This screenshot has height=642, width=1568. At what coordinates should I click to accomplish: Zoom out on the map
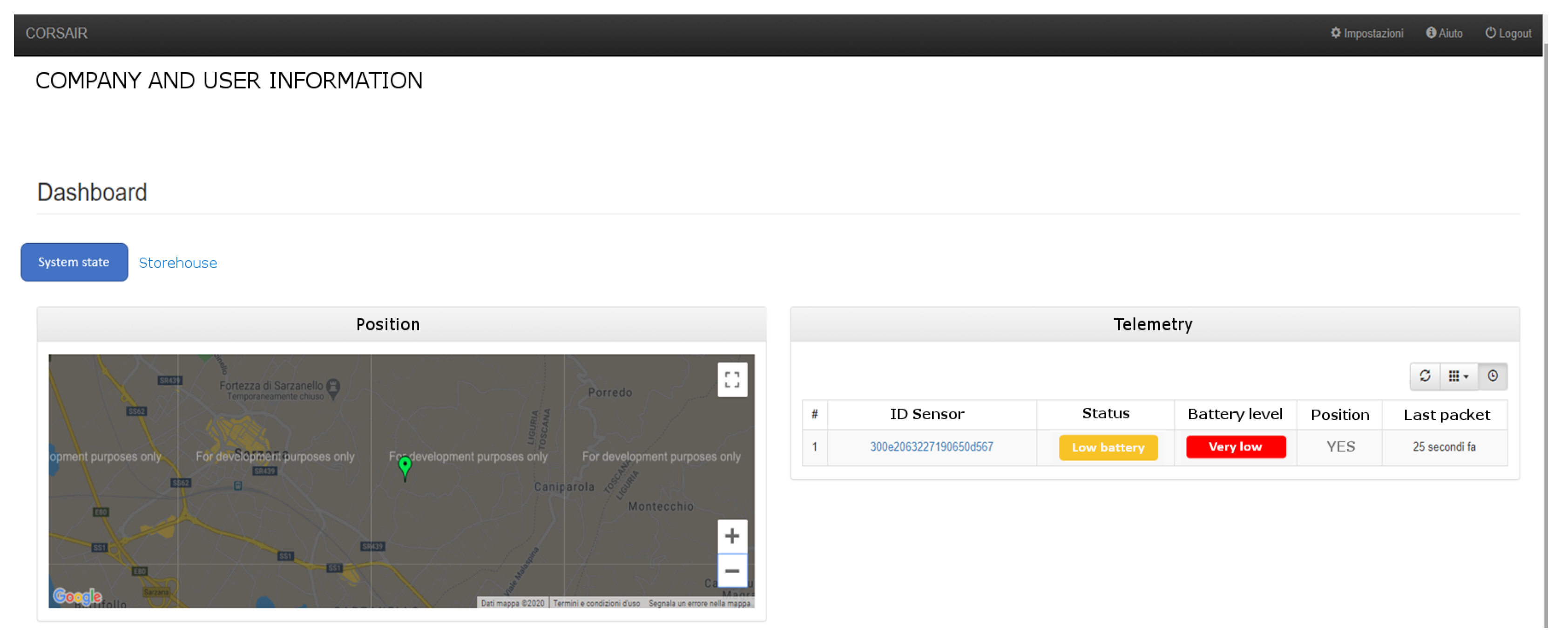tap(732, 571)
